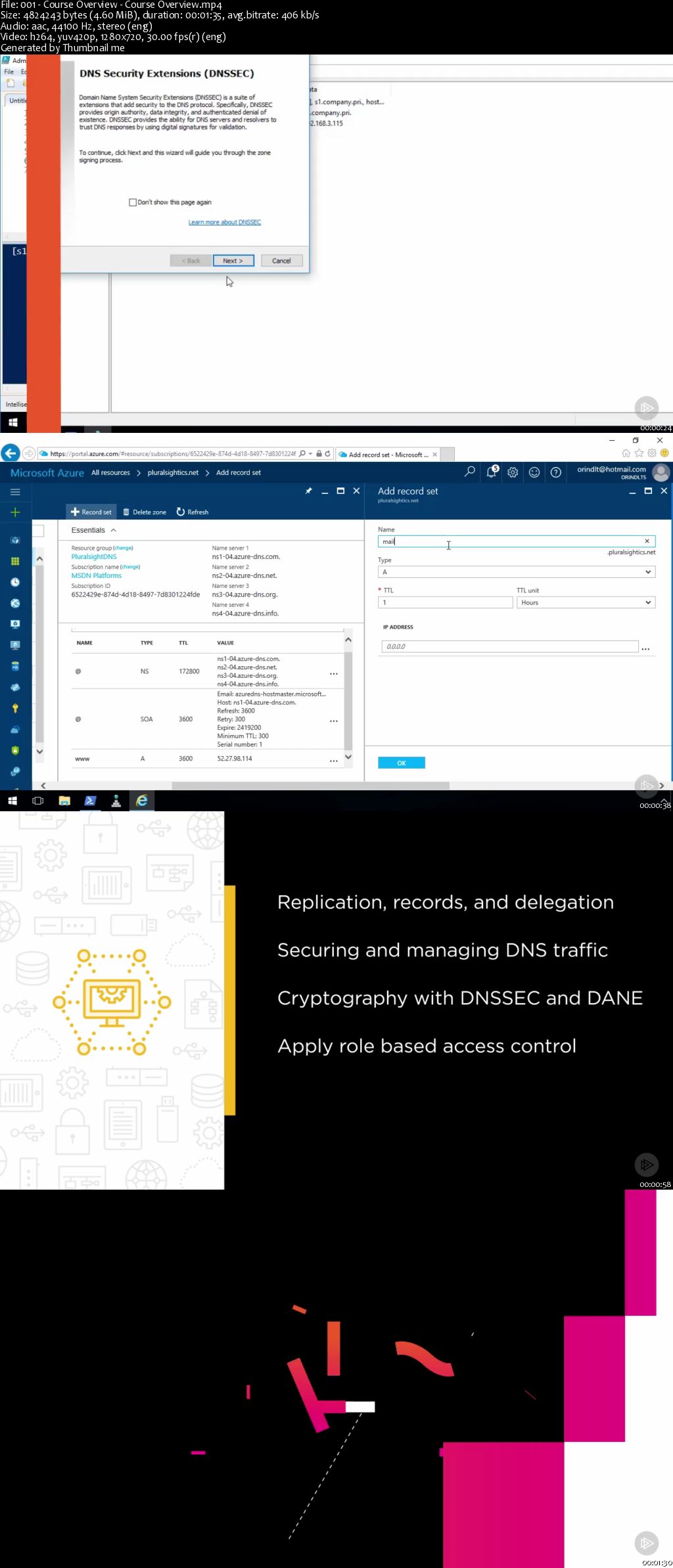Open the cube Resource groups sidebar icon
The width and height of the screenshot is (673, 1568).
pyautogui.click(x=15, y=540)
